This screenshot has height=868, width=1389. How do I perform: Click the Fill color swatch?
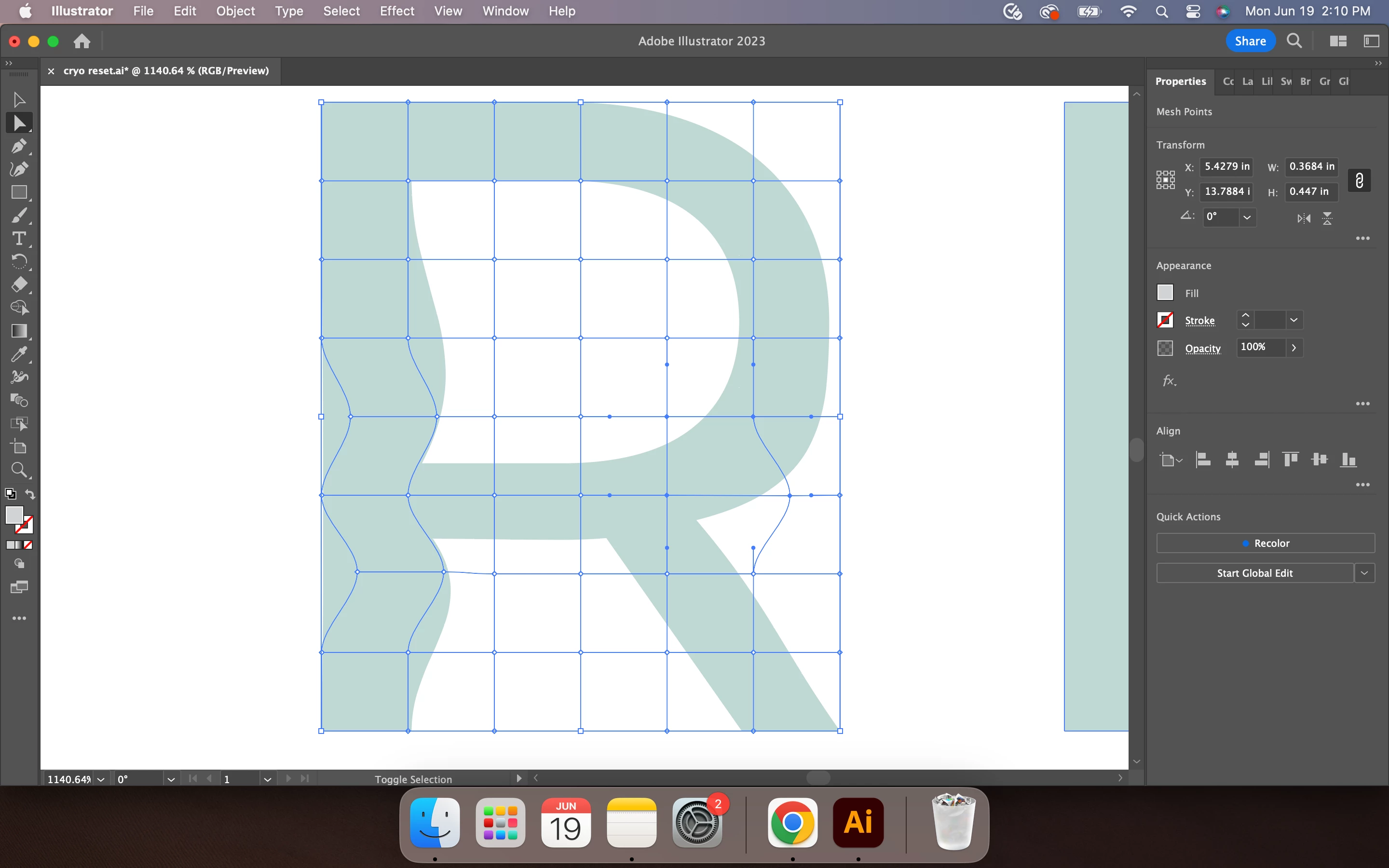pyautogui.click(x=1165, y=293)
